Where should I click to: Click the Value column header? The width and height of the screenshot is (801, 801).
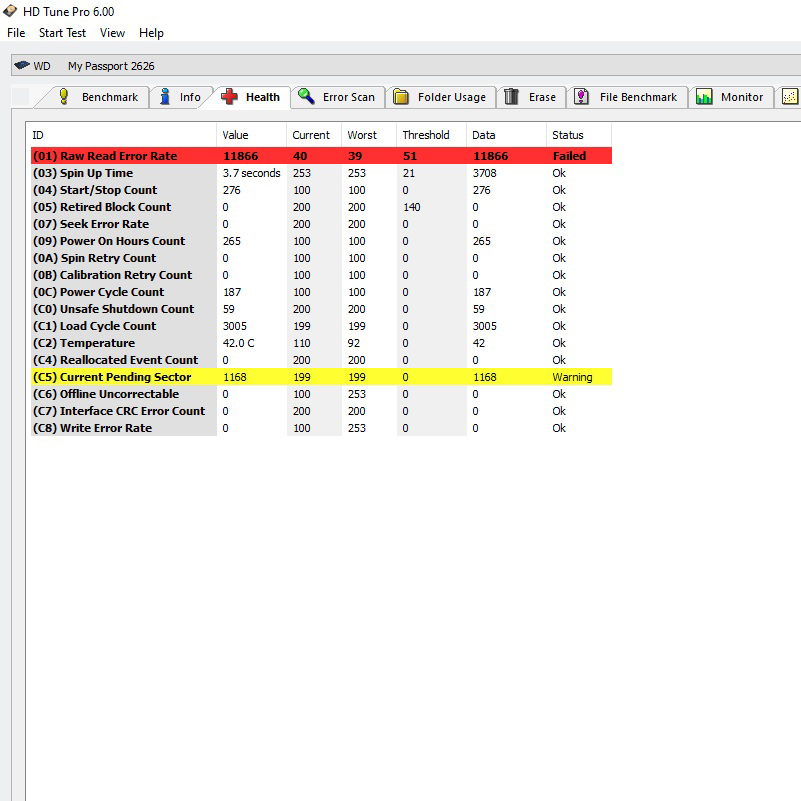click(251, 135)
